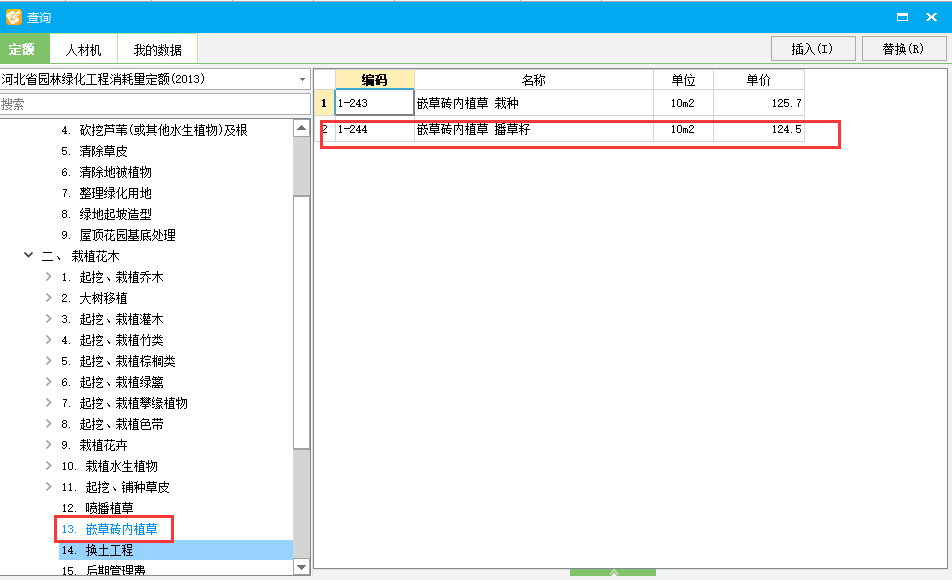Expand the 6. 起挖、栽植绿篱 node
The image size is (952, 580).
49,381
